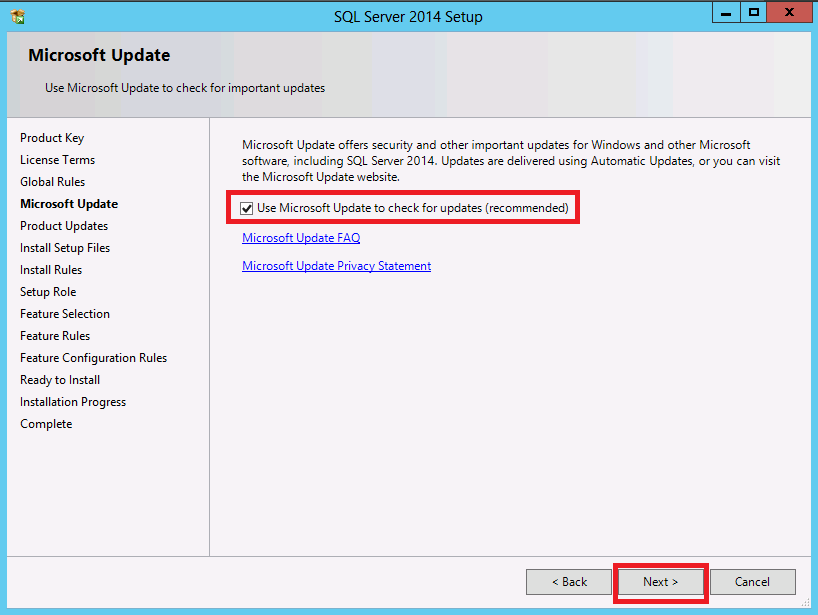The image size is (818, 615).
Task: Select Product Key step in sidebar
Action: click(52, 138)
